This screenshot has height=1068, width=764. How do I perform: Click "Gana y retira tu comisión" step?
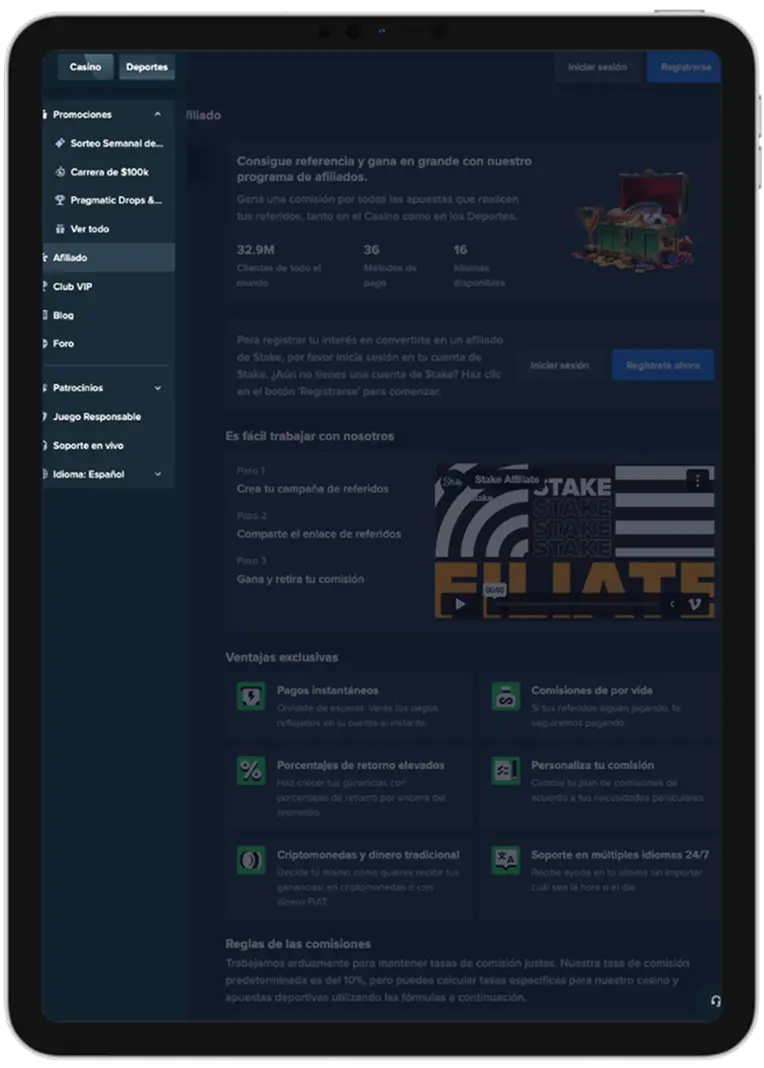click(300, 578)
